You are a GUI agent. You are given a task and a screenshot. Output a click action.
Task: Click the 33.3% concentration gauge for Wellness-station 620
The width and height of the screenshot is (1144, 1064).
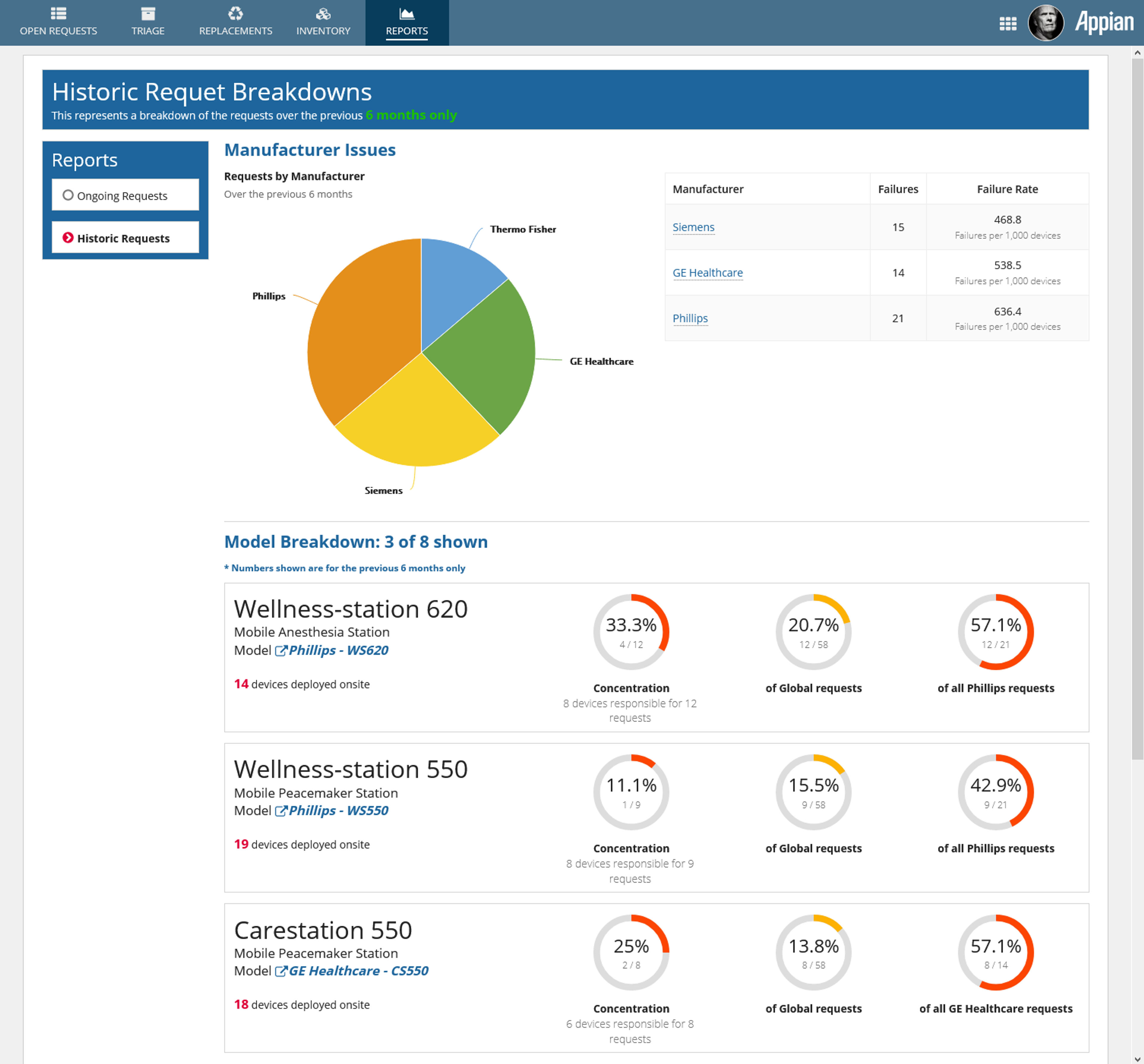pyautogui.click(x=631, y=632)
